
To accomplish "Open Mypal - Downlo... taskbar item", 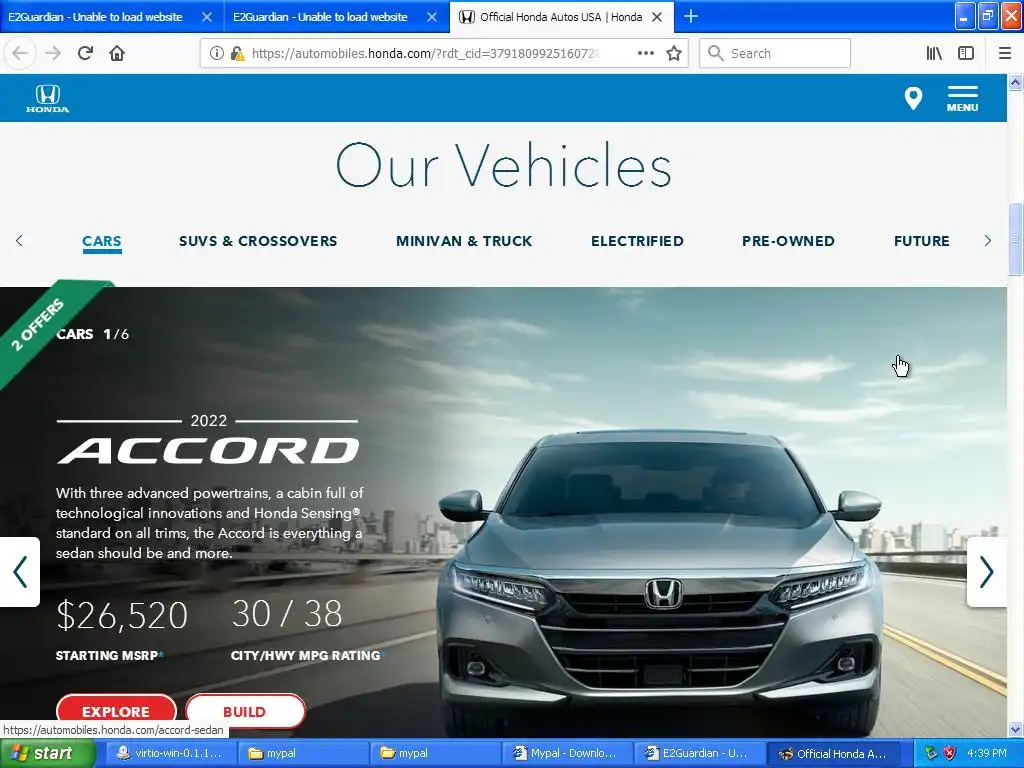I will 566,753.
